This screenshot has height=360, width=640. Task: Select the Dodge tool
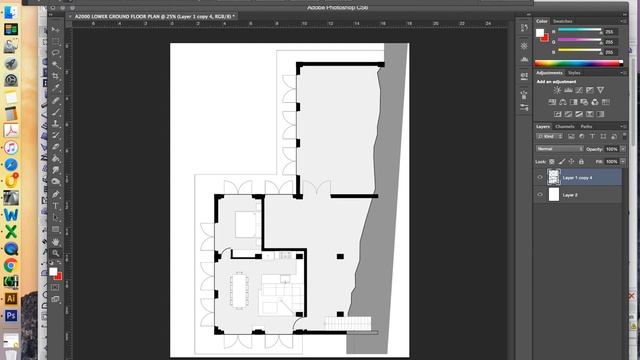click(x=56, y=182)
